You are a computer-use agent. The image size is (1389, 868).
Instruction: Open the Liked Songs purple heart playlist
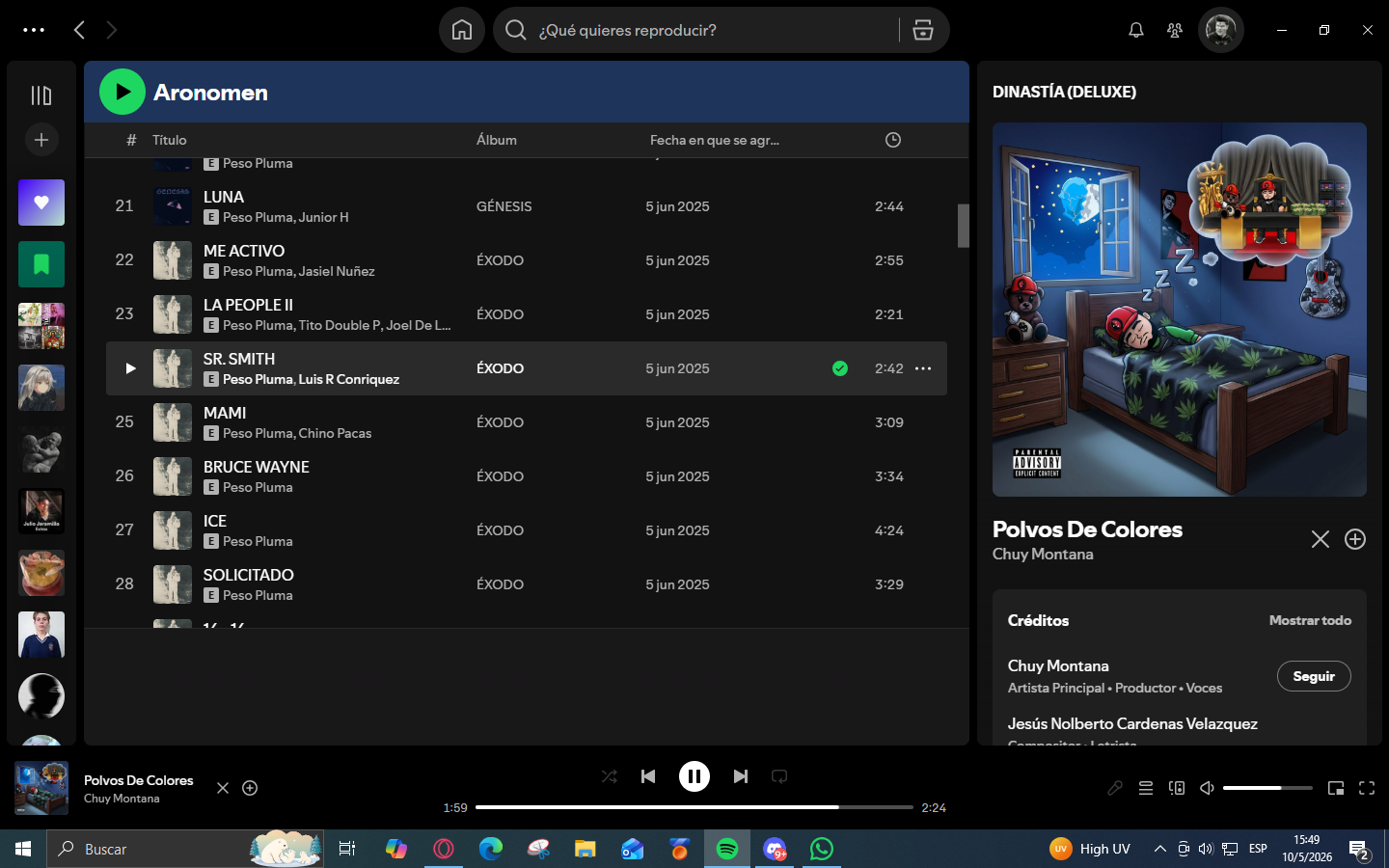pos(41,203)
